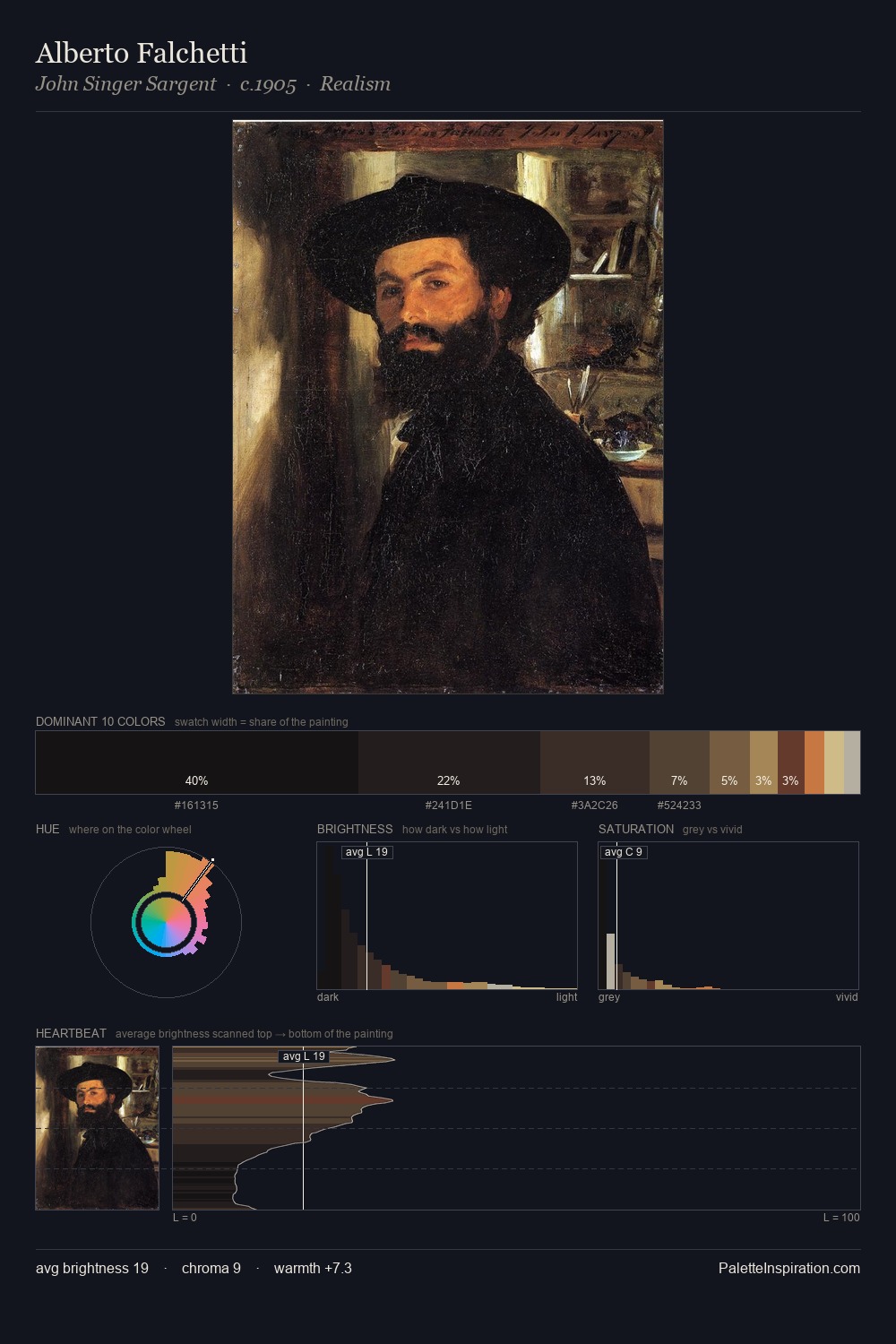The image size is (896, 1344).
Task: Click the 'dark' axis label
Action: (x=328, y=997)
